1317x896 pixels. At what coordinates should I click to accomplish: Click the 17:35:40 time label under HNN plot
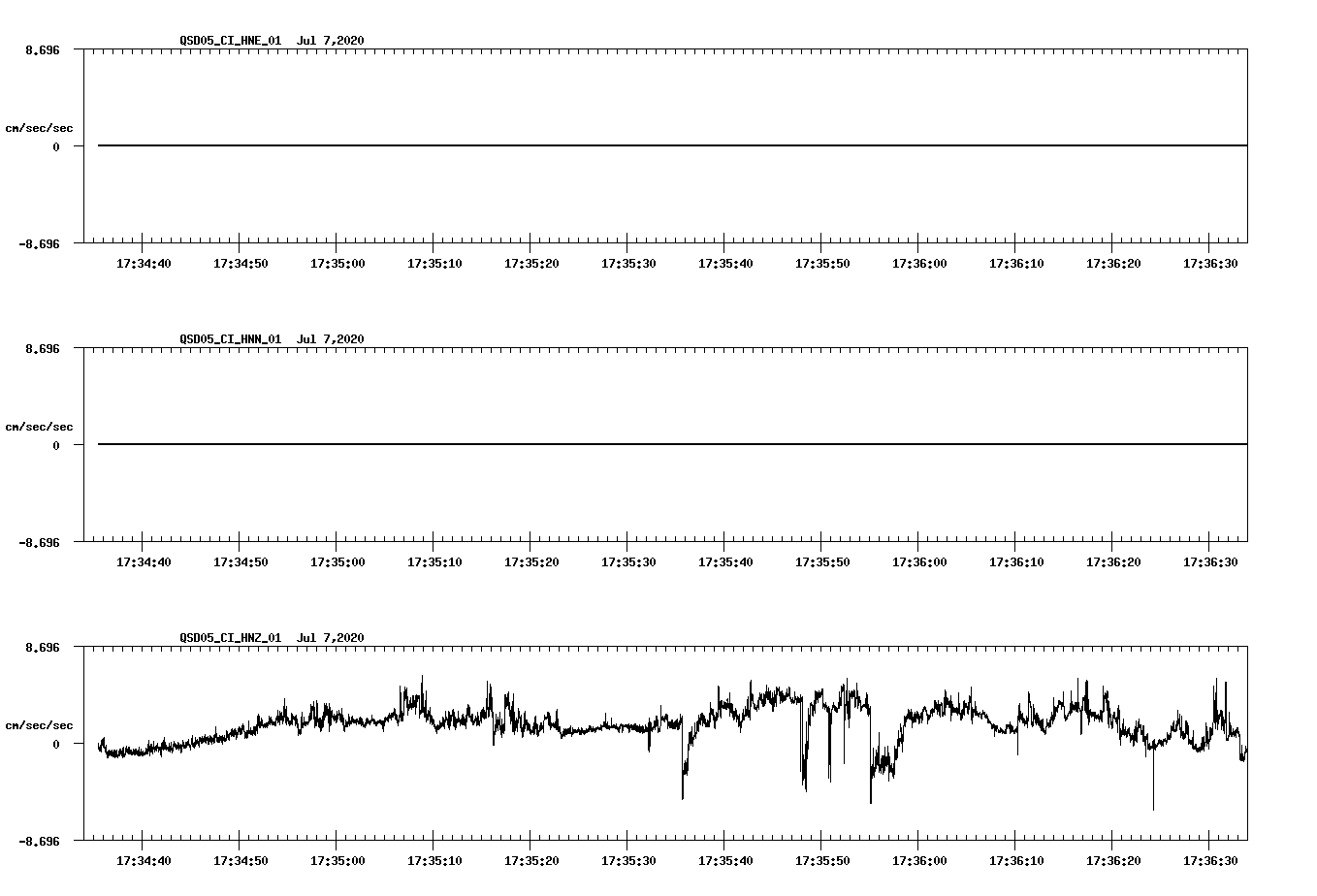click(x=725, y=561)
